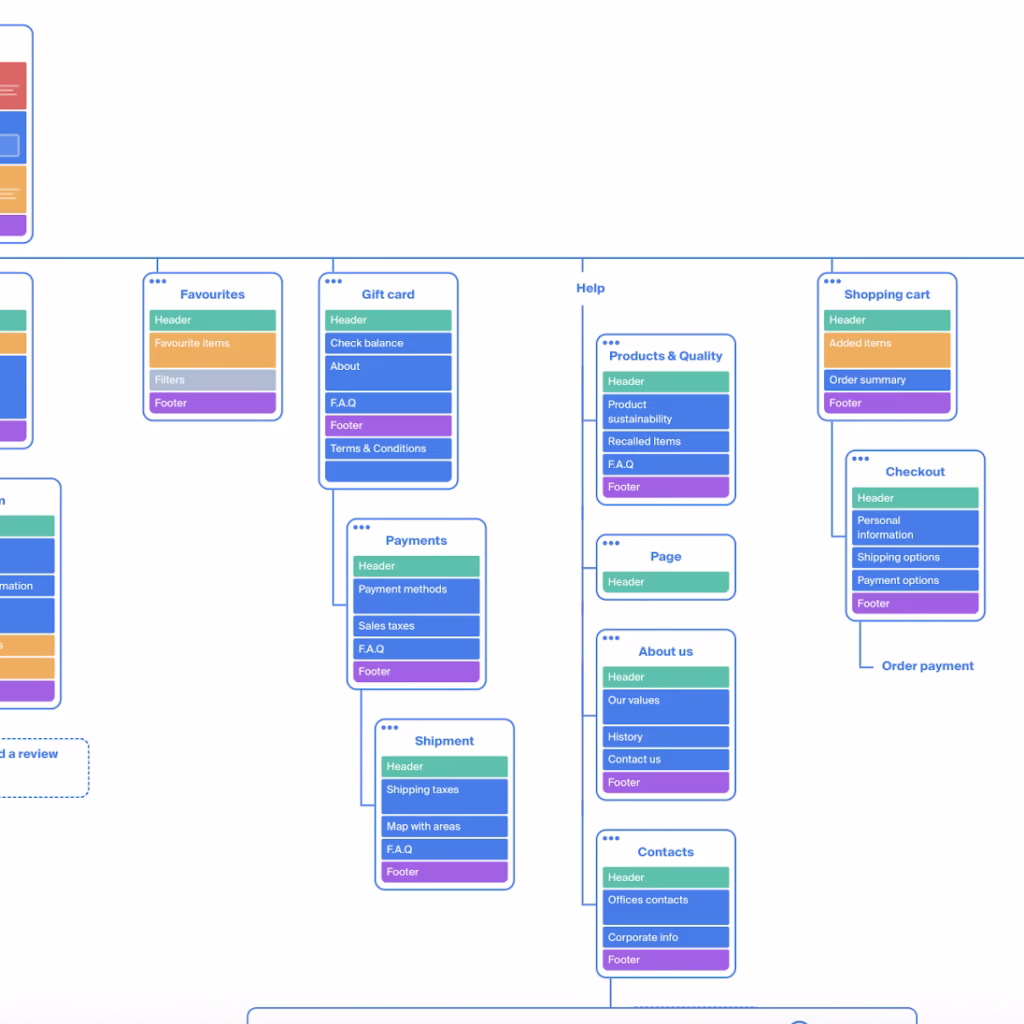Click the Order payment label
1024x1024 pixels.
[x=927, y=666]
